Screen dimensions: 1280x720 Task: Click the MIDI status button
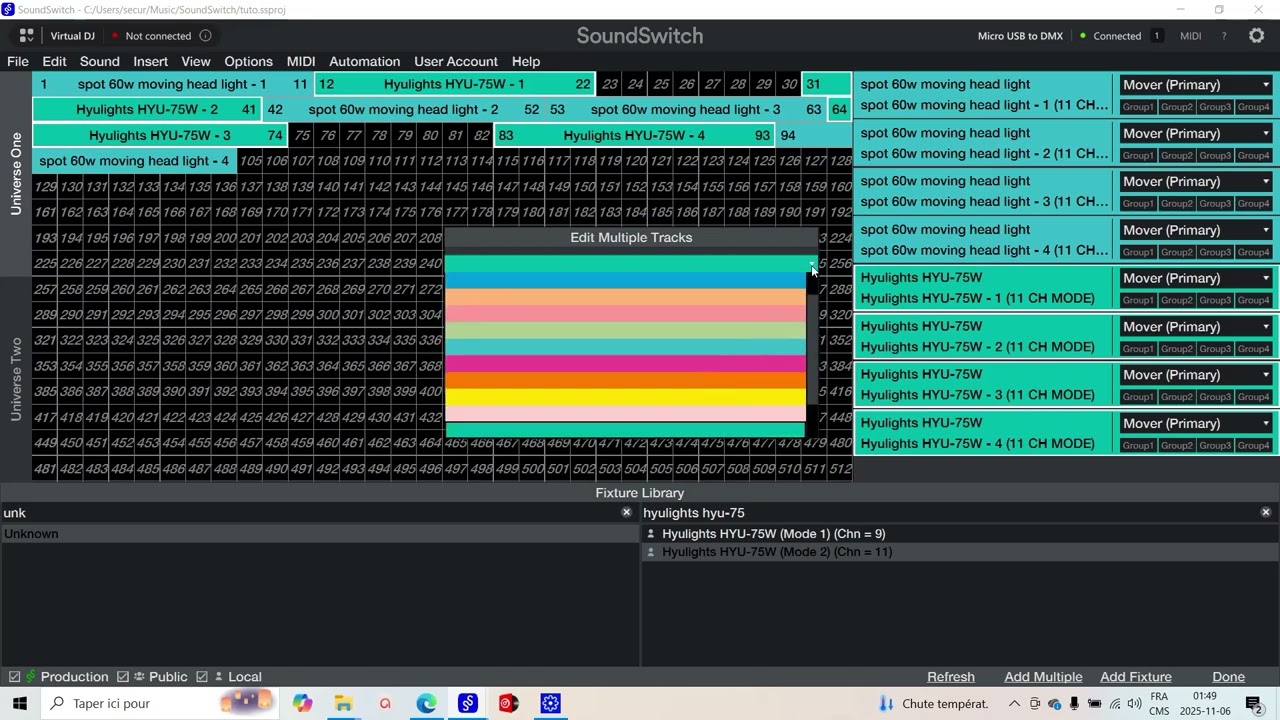(x=1190, y=36)
